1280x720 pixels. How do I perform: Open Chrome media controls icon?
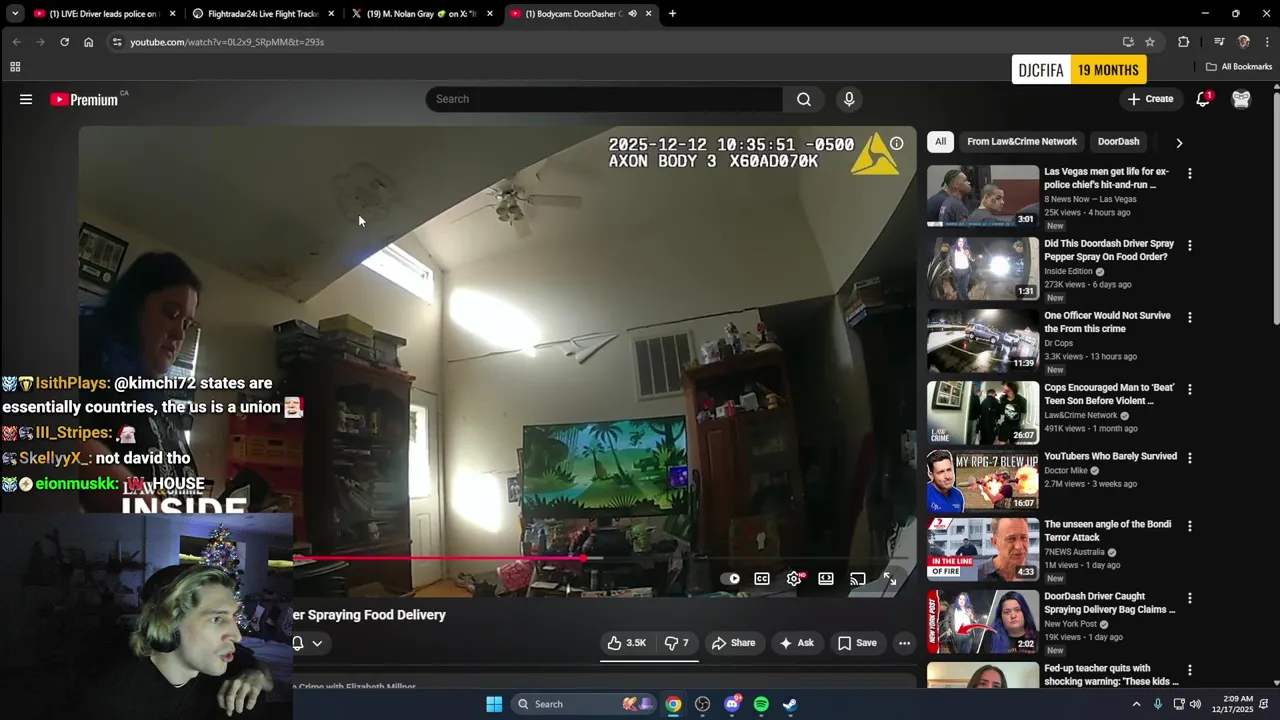point(1219,42)
